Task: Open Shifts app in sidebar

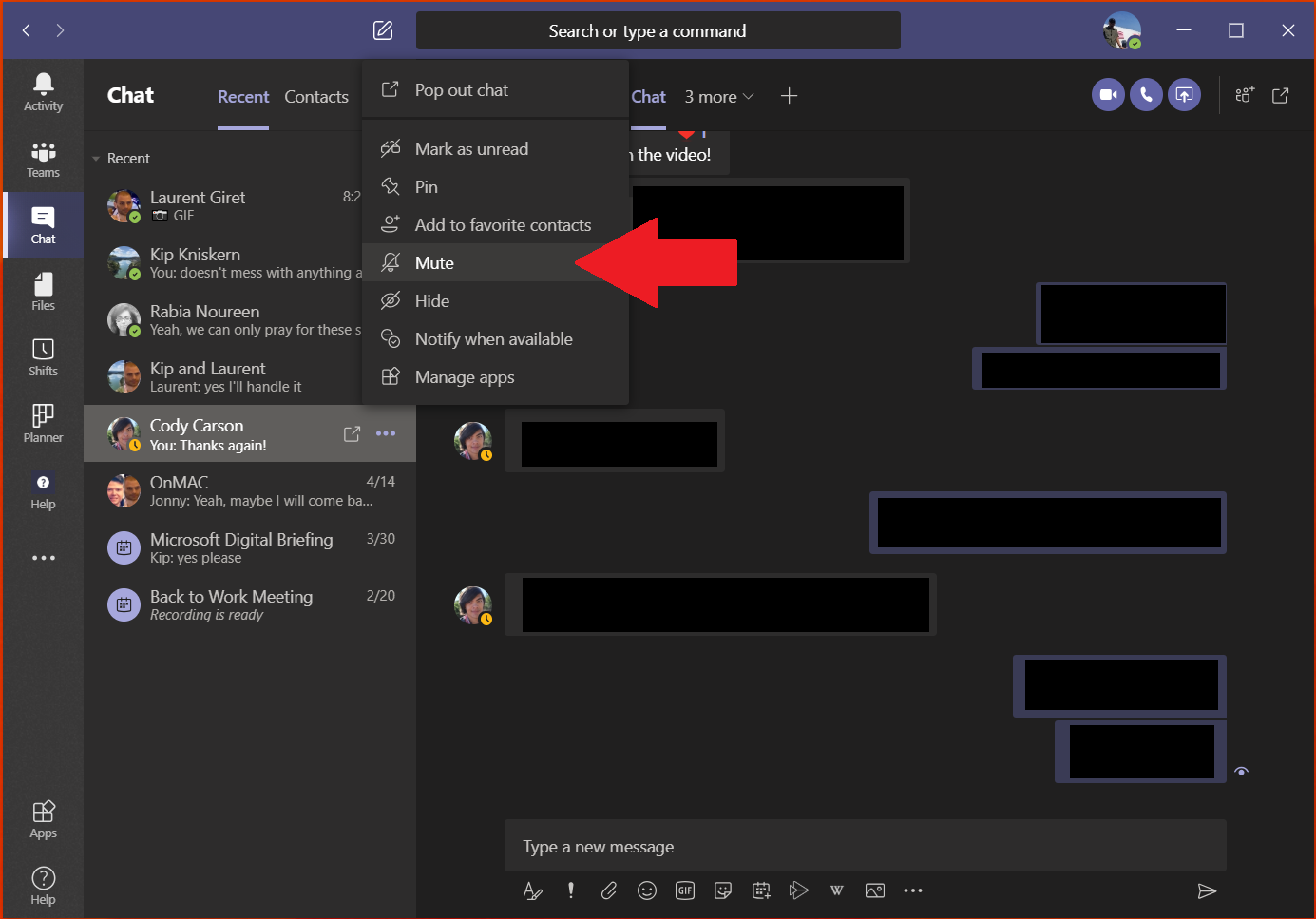Action: [43, 357]
